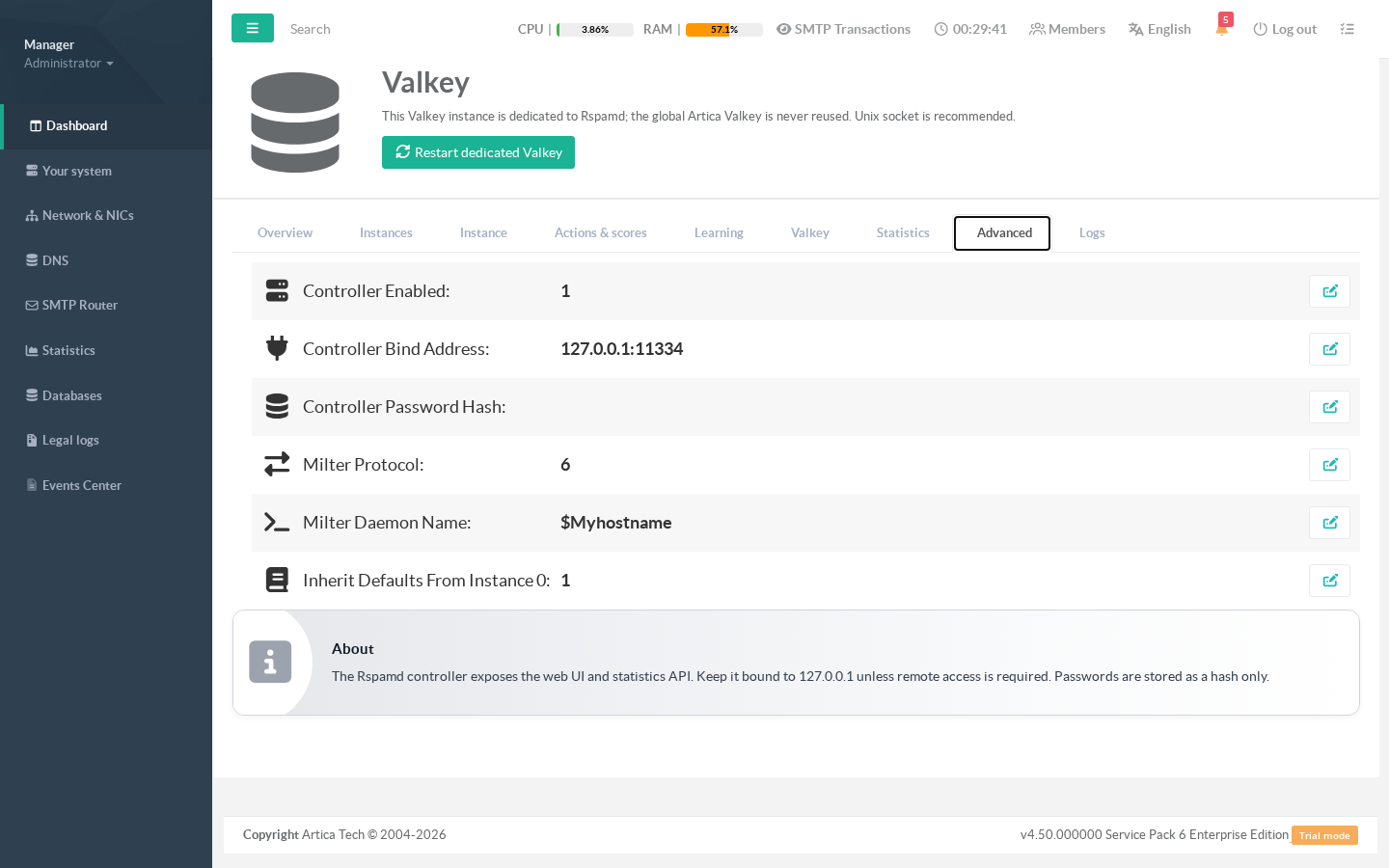The width and height of the screenshot is (1389, 868).
Task: Click the exchange arrows icon beside Milter Protocol
Action: [x=277, y=465]
